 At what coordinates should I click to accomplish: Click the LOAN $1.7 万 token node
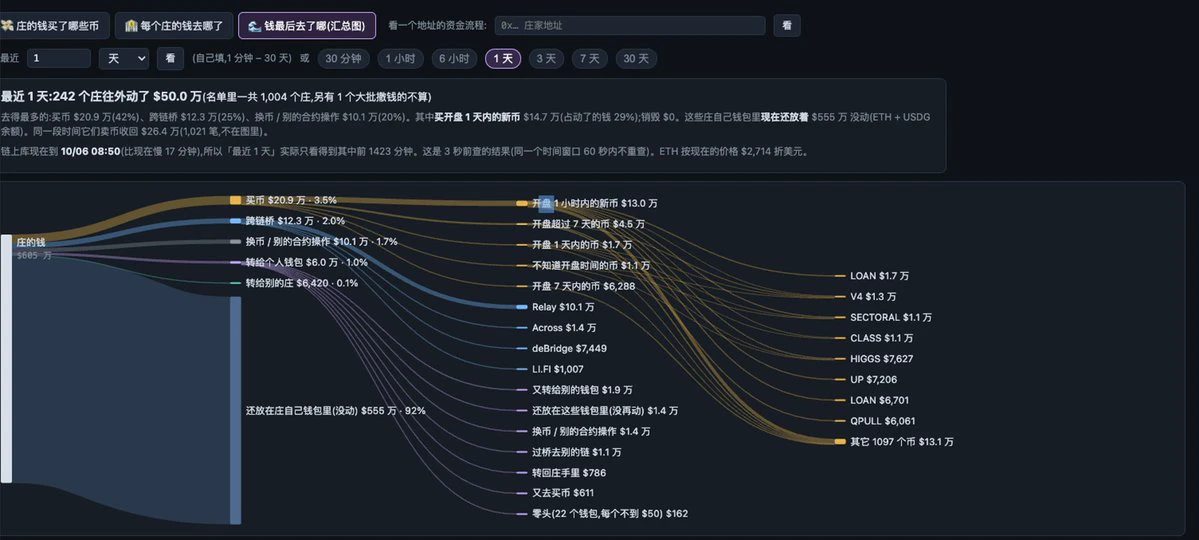click(879, 276)
